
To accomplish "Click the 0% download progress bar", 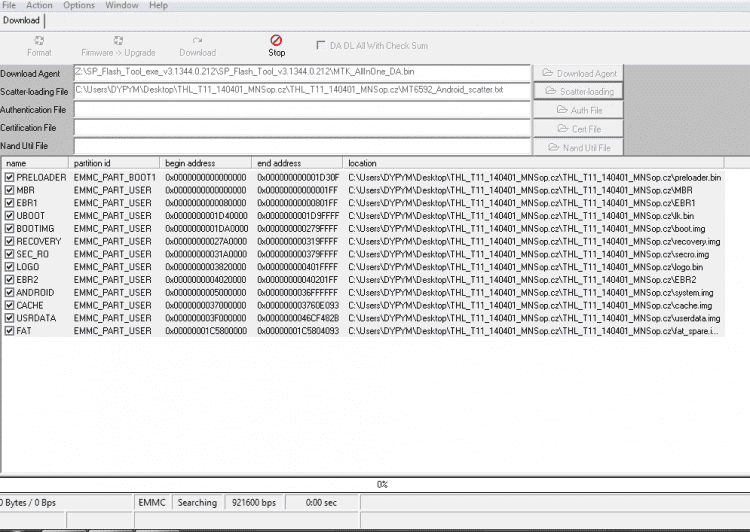I will [x=375, y=485].
